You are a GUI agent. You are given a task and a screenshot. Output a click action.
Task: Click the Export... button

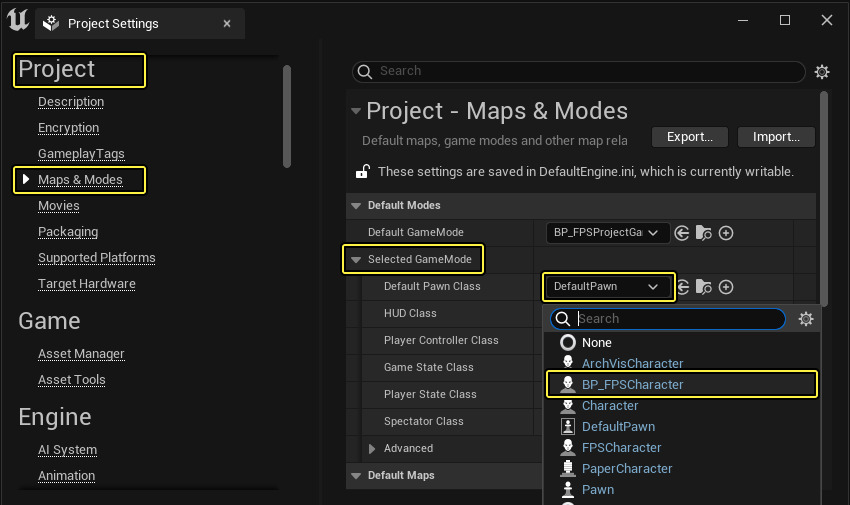(690, 137)
